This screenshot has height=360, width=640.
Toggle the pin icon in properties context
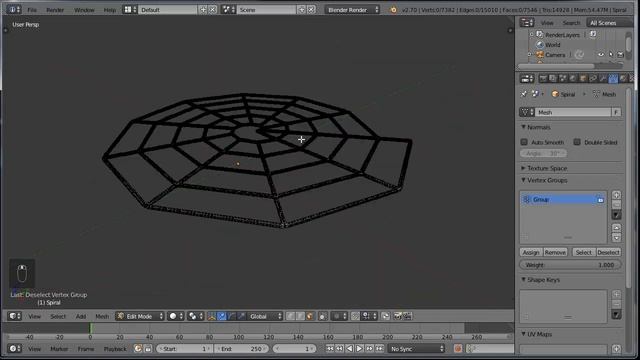(x=524, y=94)
